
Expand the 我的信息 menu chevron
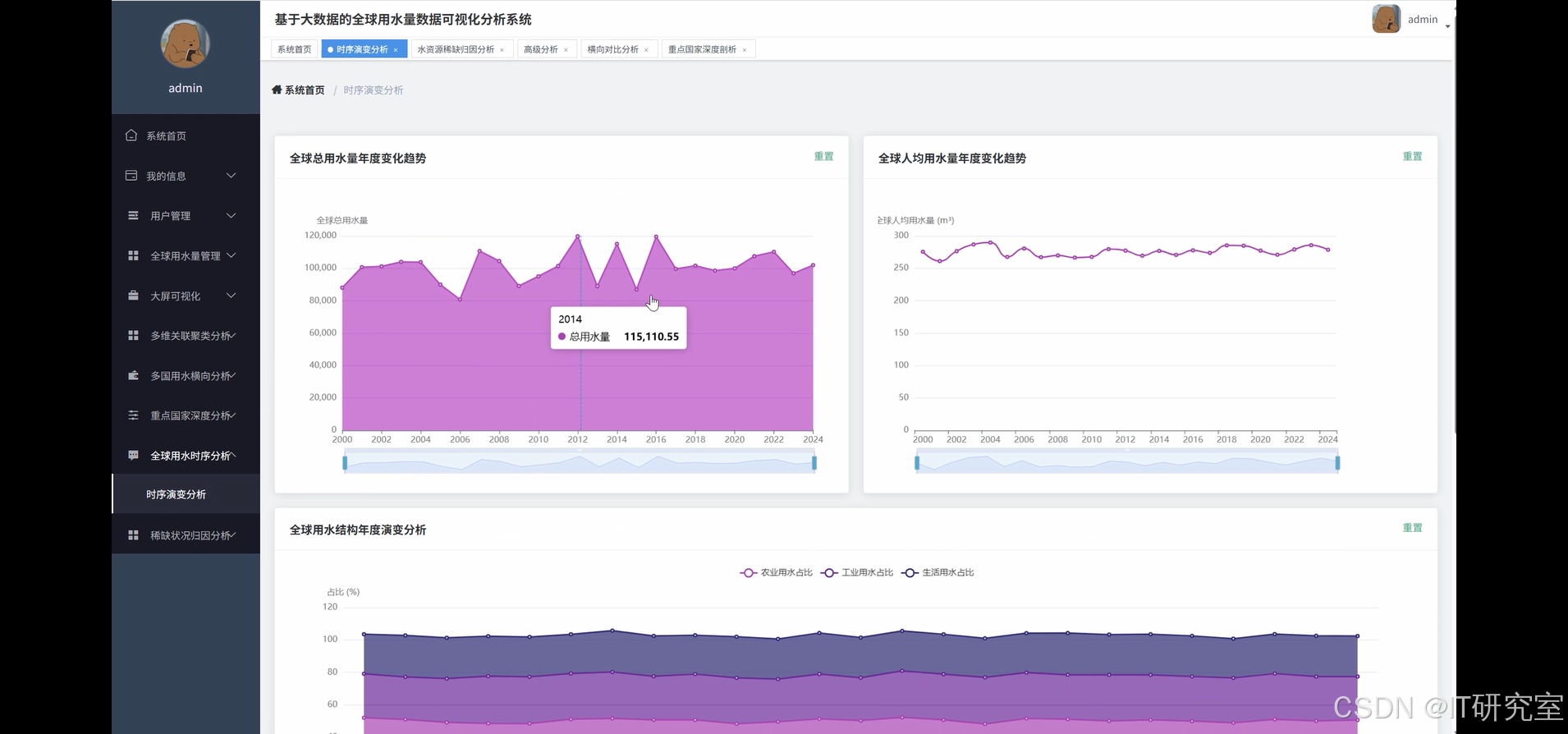coord(231,176)
